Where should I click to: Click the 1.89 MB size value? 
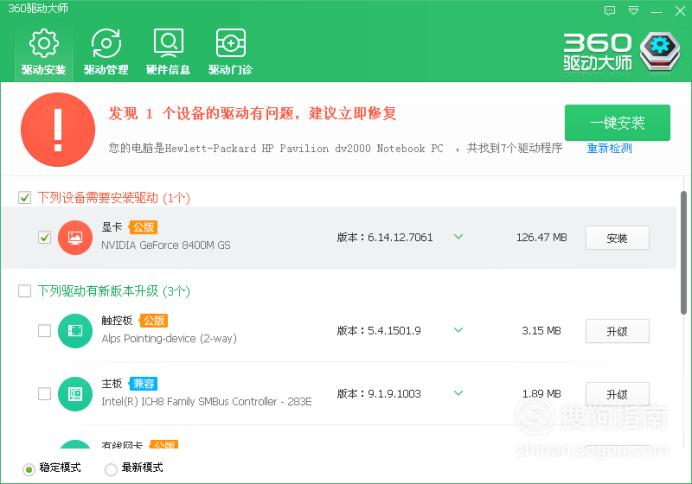point(542,394)
